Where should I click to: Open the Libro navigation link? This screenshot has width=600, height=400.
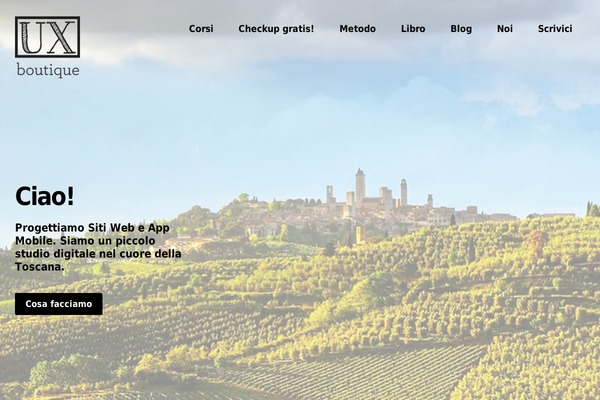tap(413, 29)
